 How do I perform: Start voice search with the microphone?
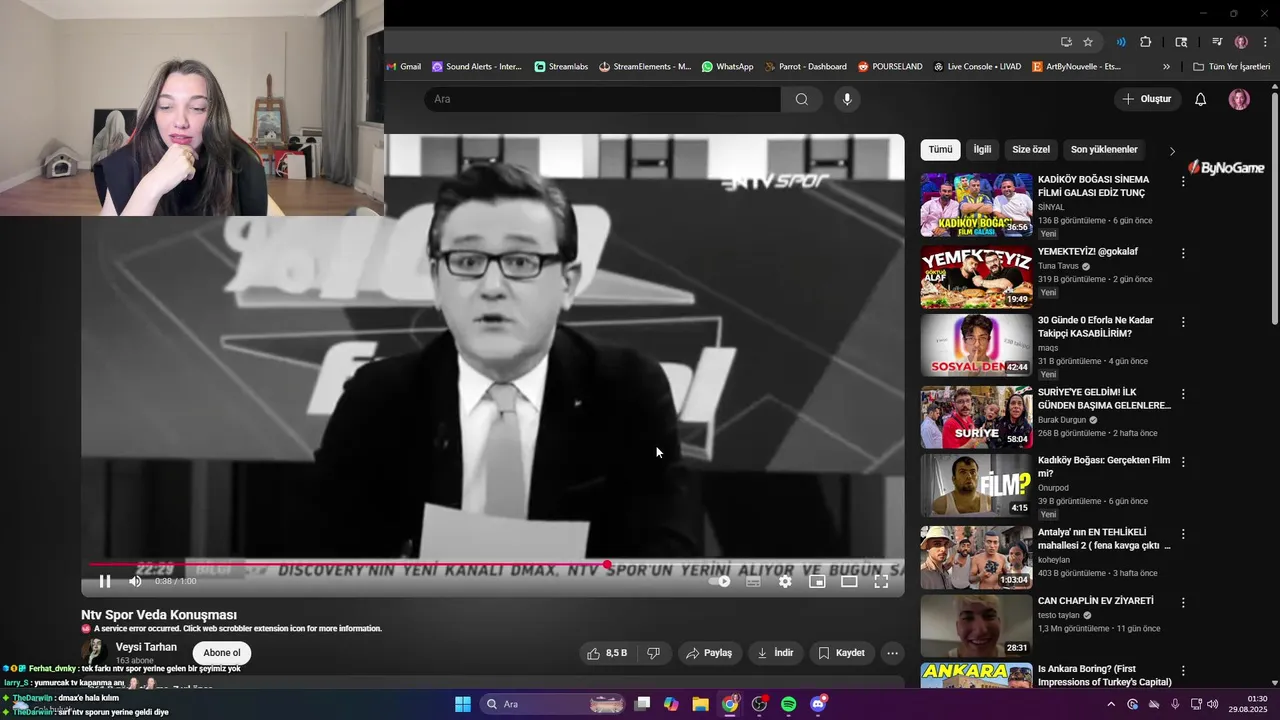point(847,99)
